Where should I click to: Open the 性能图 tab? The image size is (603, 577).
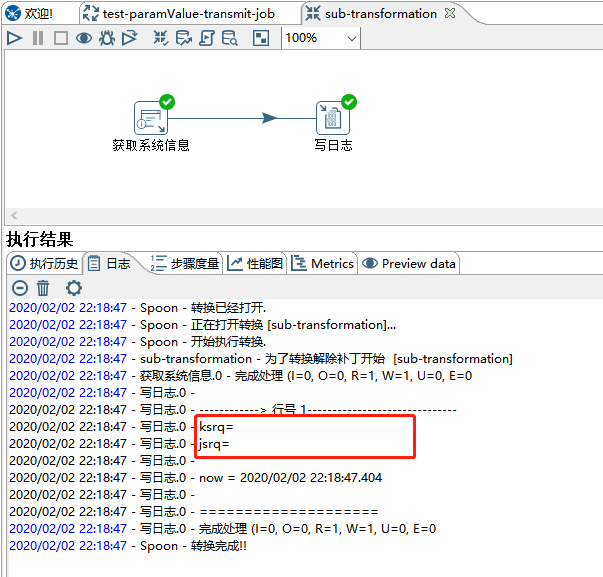click(x=255, y=263)
